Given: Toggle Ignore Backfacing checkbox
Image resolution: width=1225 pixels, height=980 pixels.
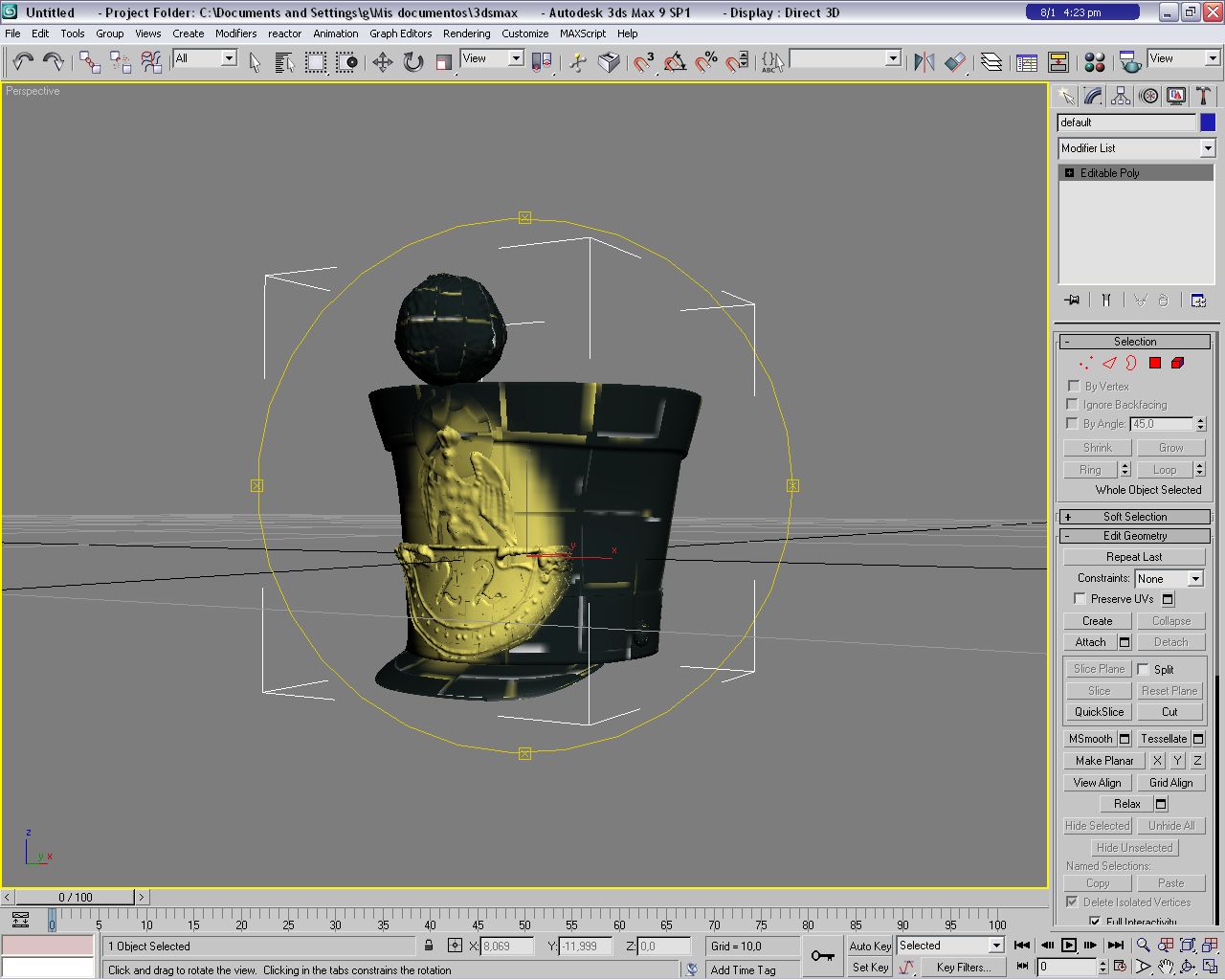Looking at the screenshot, I should [x=1073, y=404].
